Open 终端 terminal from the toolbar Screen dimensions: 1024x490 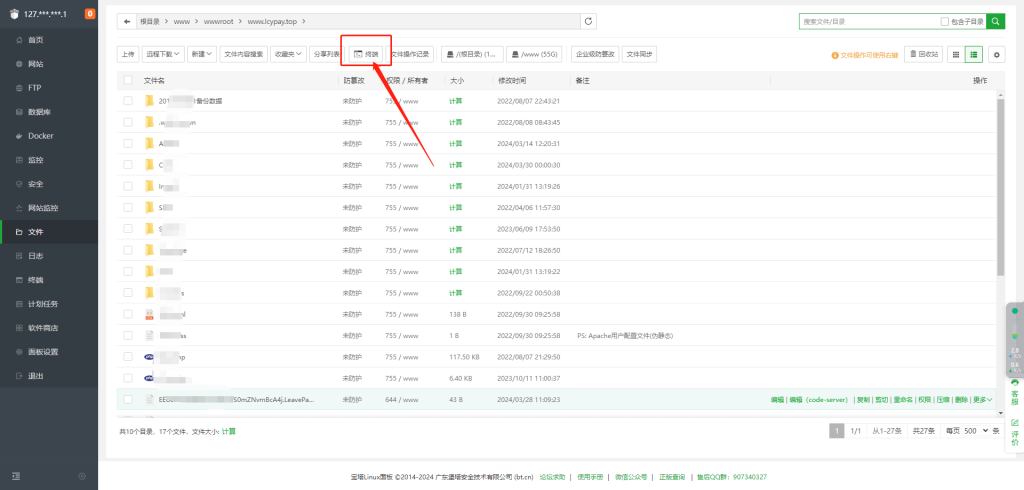coord(366,54)
